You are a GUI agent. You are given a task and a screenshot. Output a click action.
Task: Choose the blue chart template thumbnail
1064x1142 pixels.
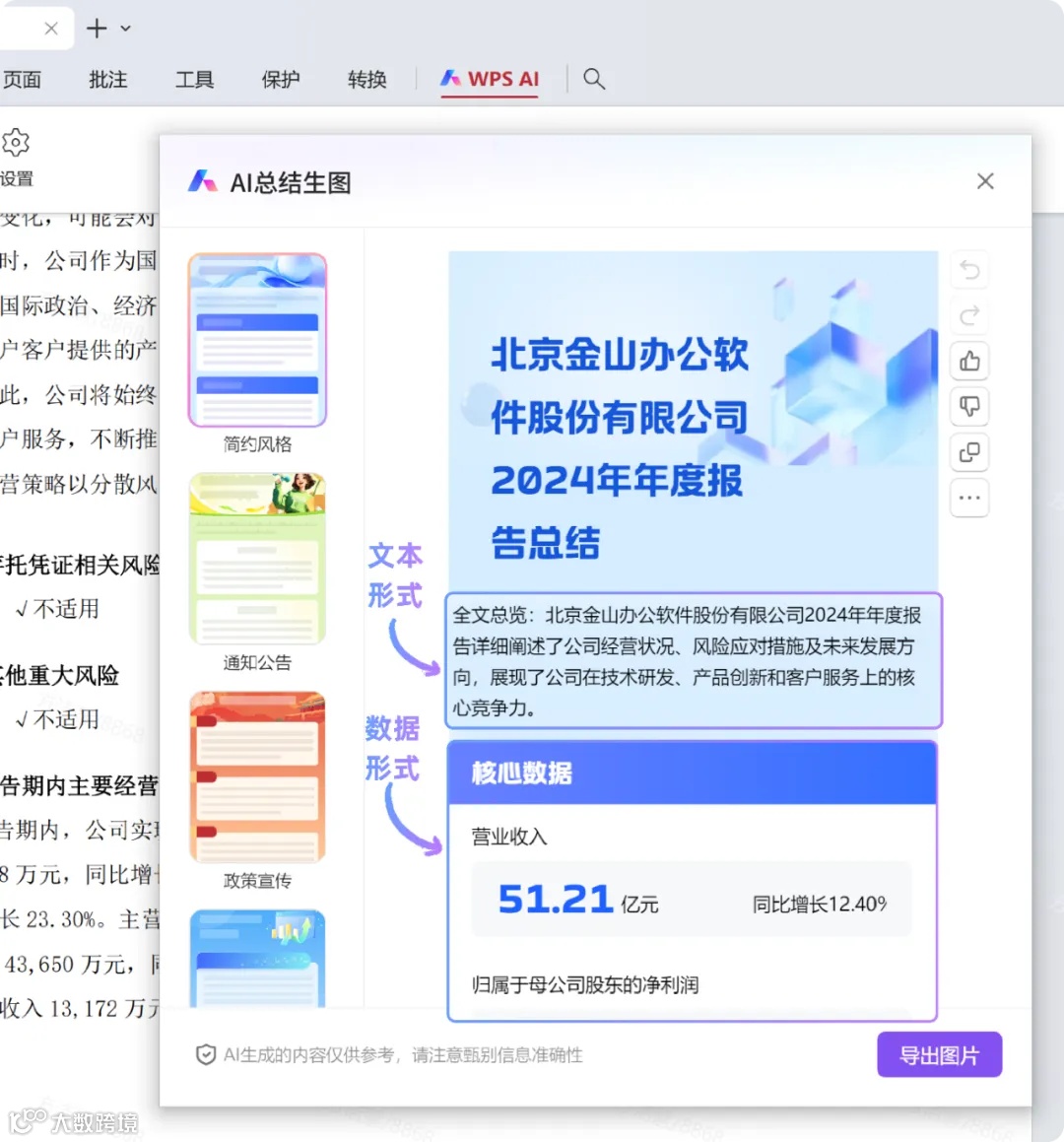pyautogui.click(x=257, y=959)
